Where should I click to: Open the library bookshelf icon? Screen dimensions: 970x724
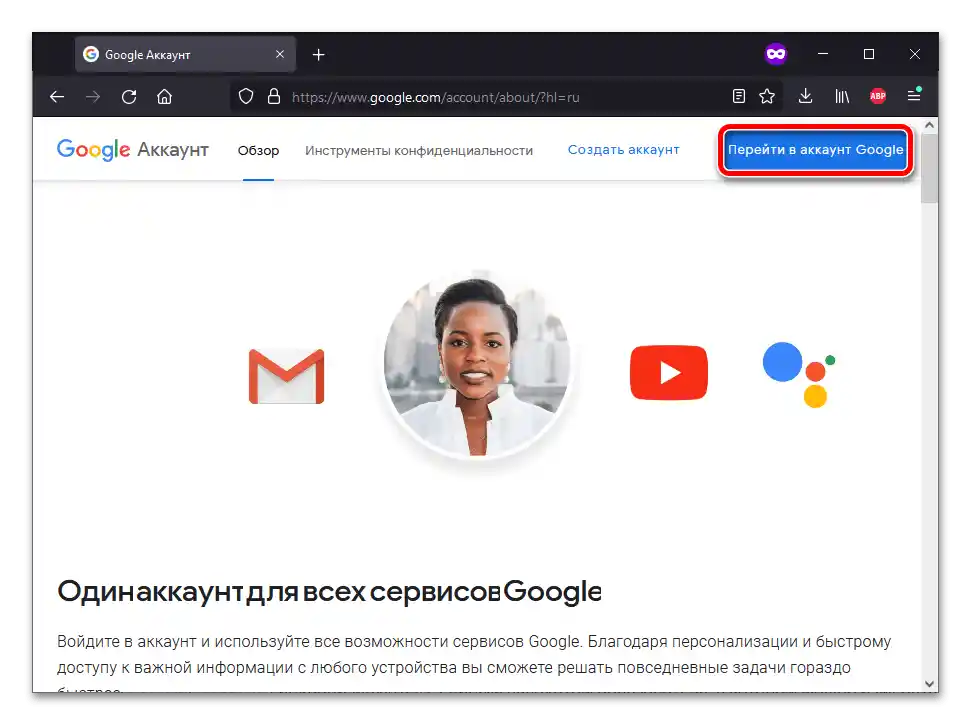(x=842, y=97)
